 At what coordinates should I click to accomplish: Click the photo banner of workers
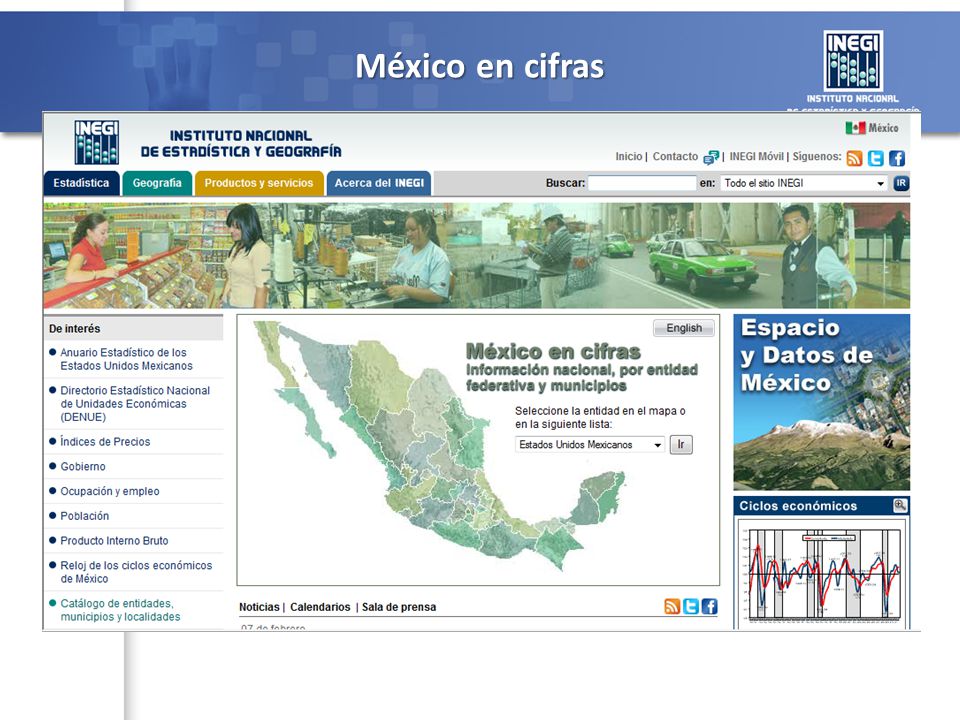[x=476, y=255]
